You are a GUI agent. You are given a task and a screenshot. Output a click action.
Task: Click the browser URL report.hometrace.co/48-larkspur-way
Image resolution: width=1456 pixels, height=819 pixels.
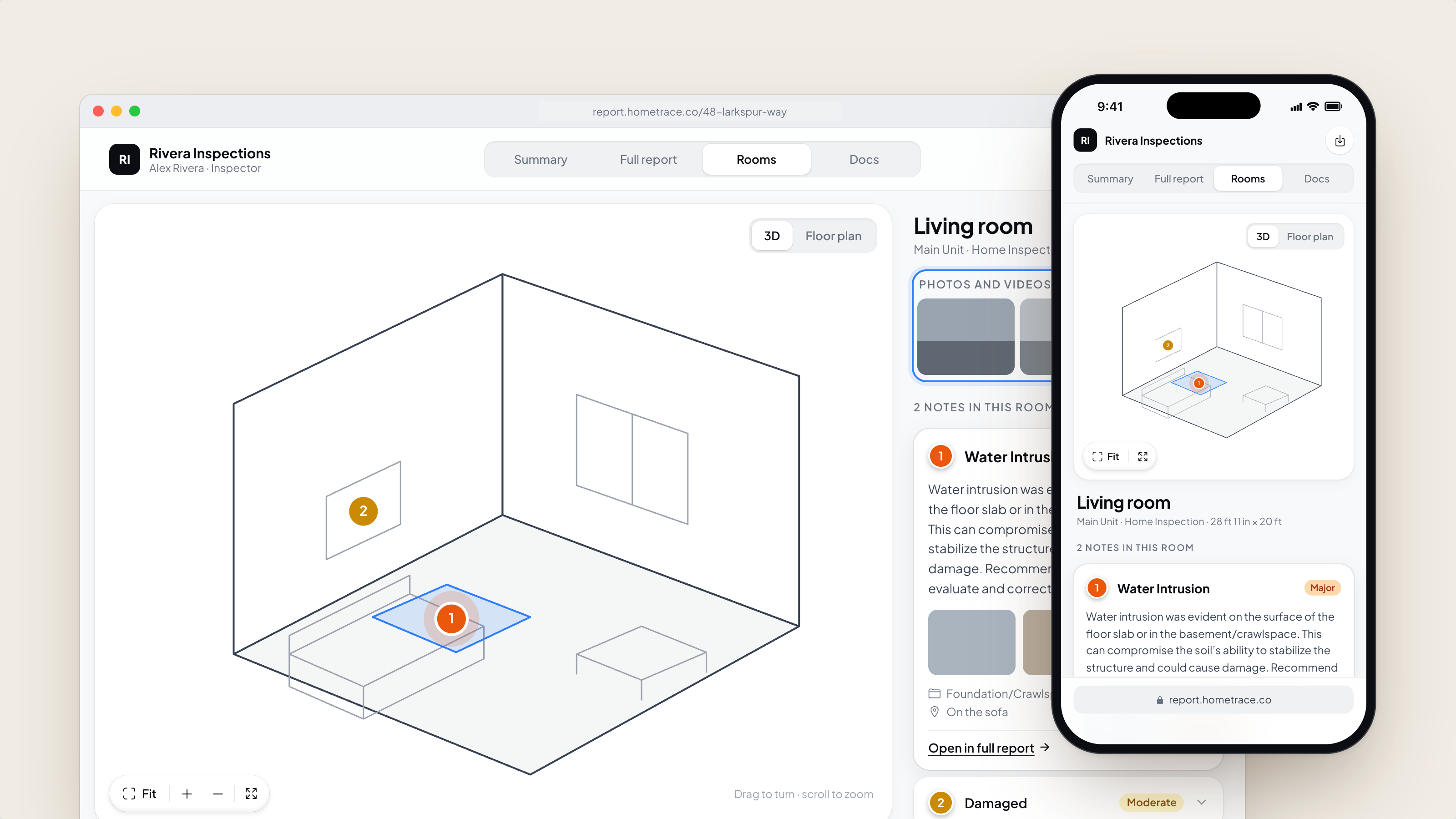pyautogui.click(x=689, y=112)
